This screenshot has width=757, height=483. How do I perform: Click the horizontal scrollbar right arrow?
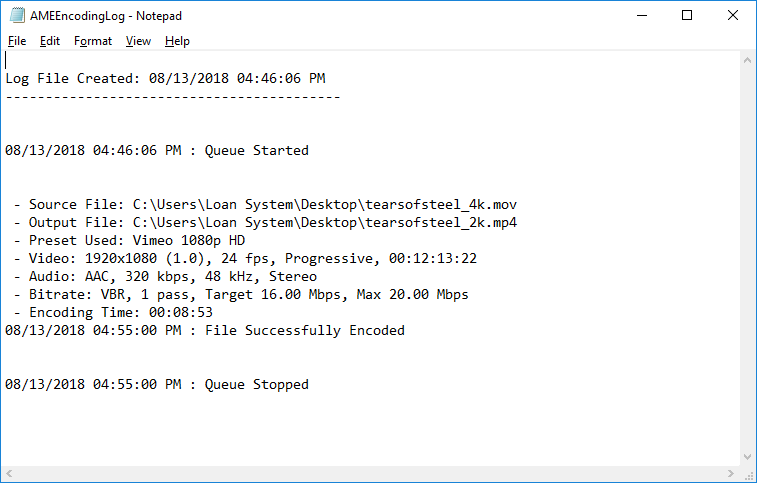pos(730,473)
